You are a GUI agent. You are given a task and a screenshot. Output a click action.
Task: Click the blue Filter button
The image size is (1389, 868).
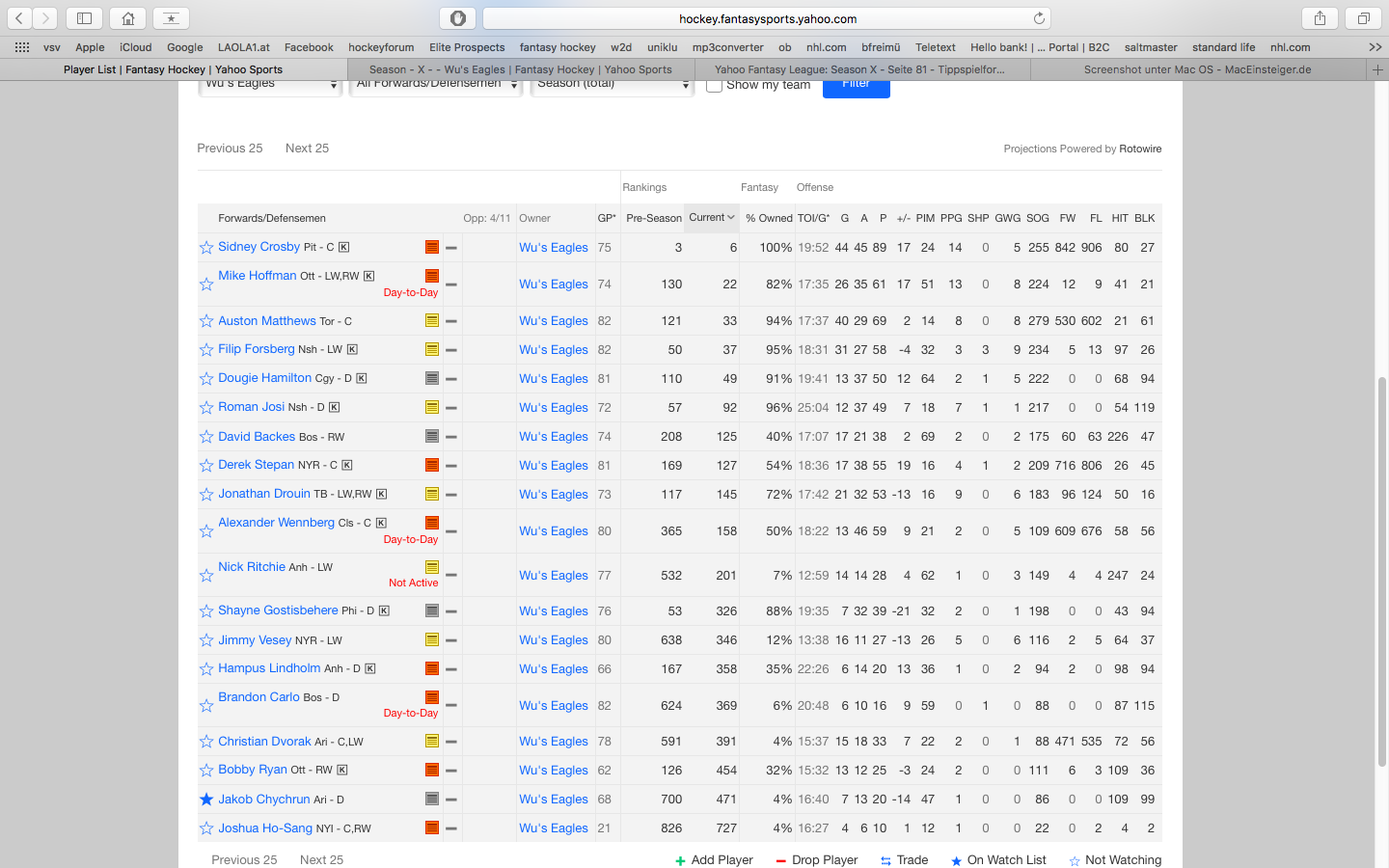(856, 86)
